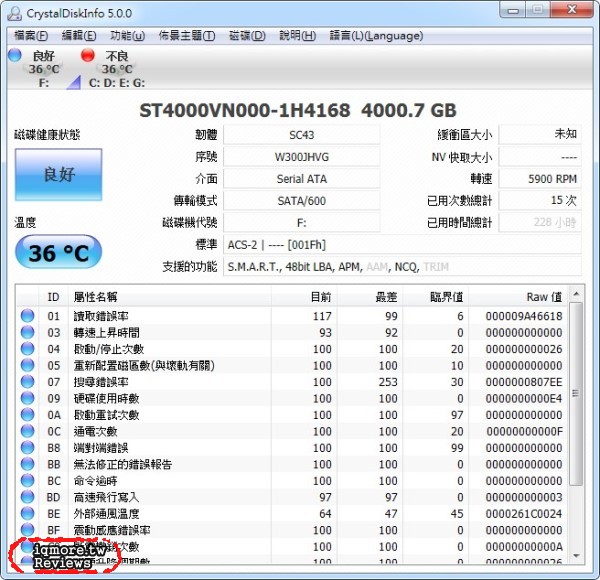Open the 佈景主題(T) menu
The width and height of the screenshot is (600, 580).
(187, 36)
